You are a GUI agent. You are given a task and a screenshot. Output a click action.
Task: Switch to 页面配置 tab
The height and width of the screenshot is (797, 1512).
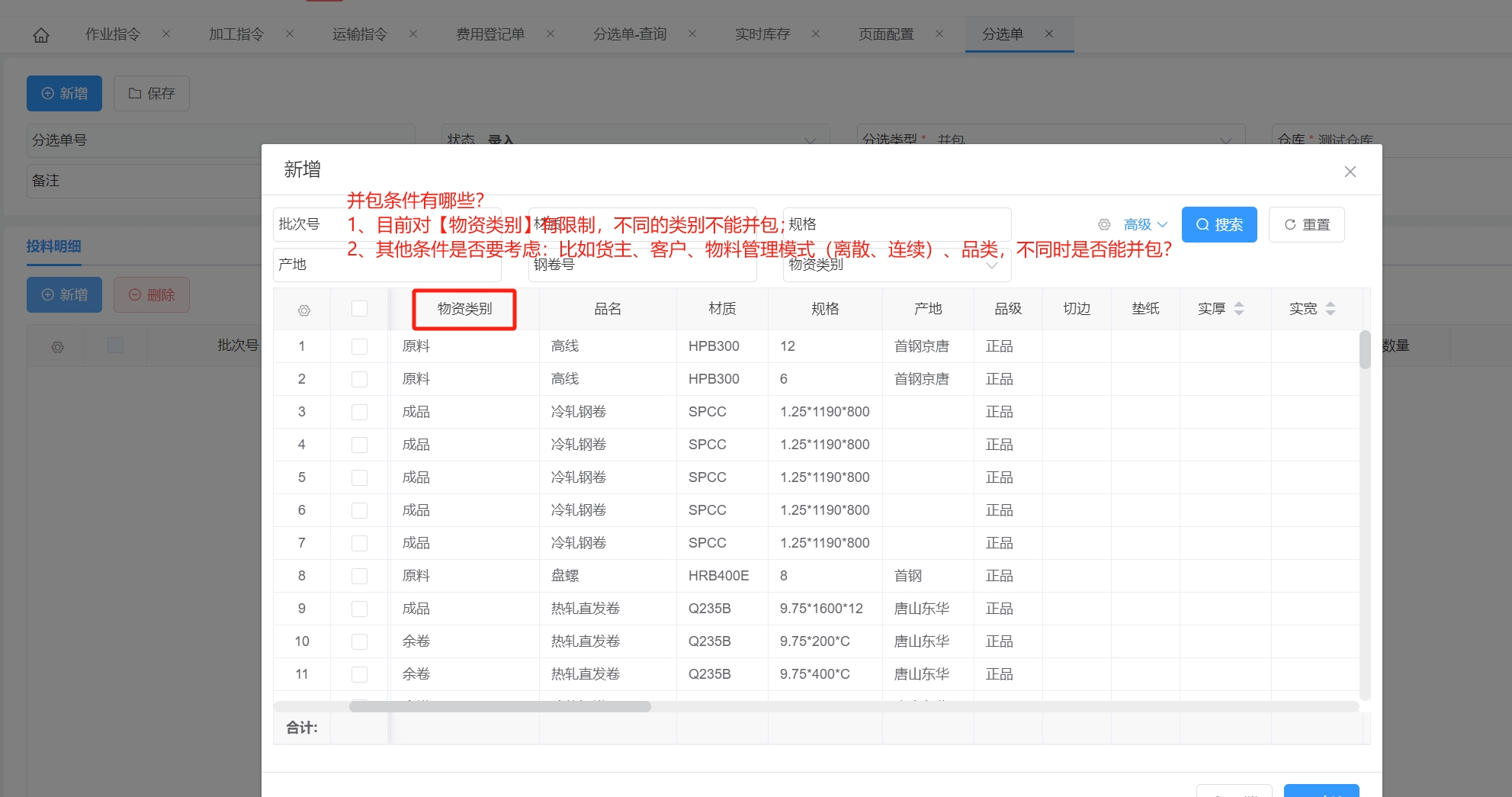pyautogui.click(x=886, y=34)
